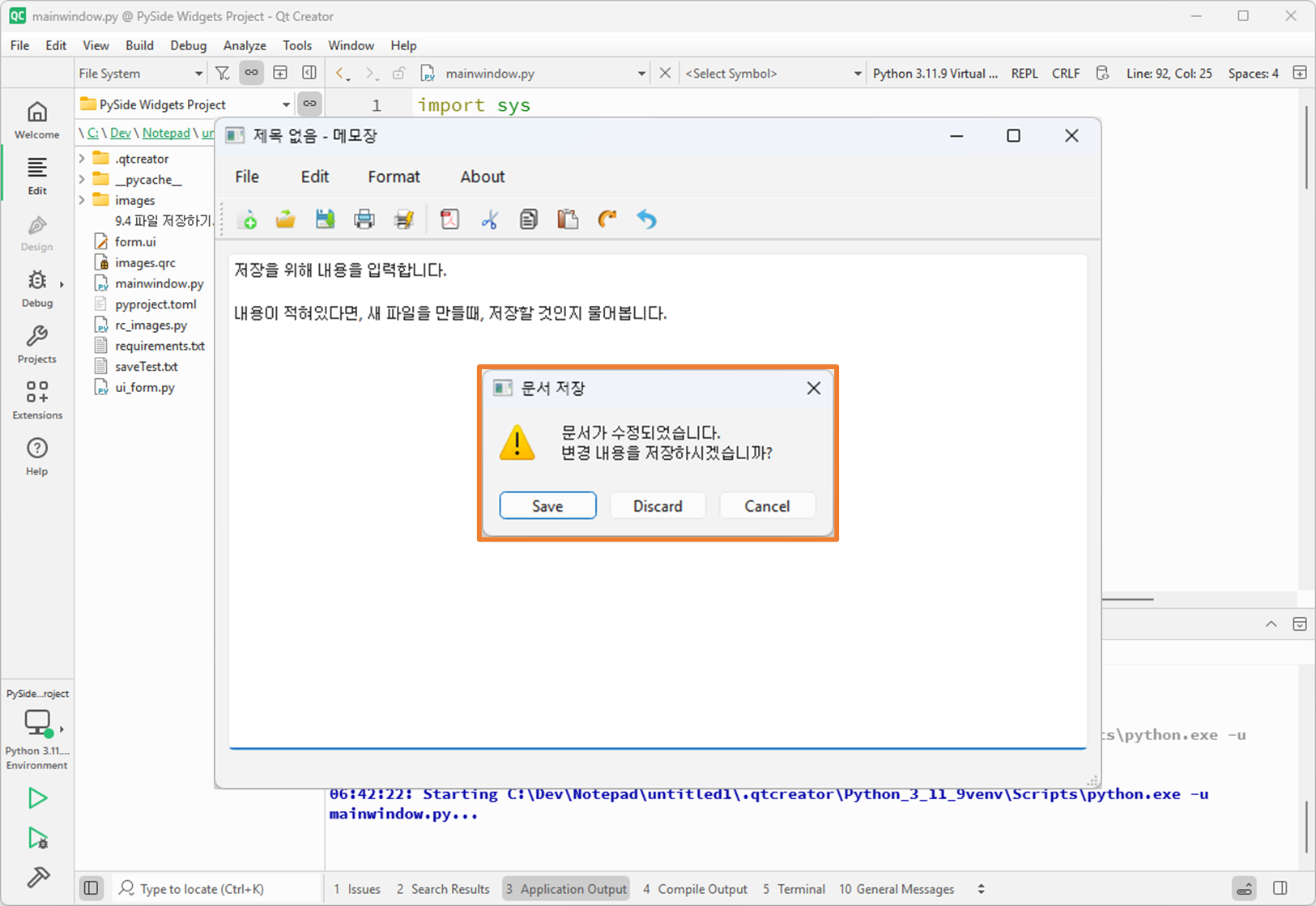Viewport: 1316px width, 906px height.
Task: Click the Start Debugging run icon
Action: click(37, 838)
